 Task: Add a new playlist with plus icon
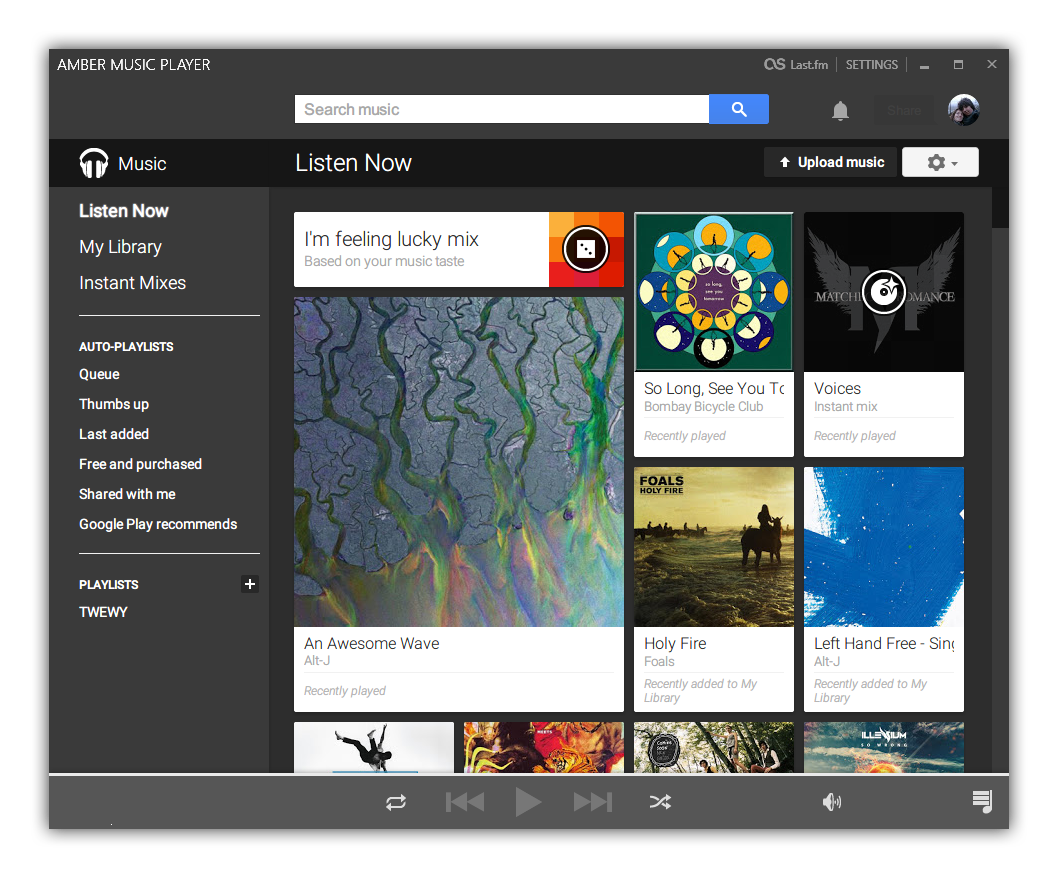click(x=250, y=584)
